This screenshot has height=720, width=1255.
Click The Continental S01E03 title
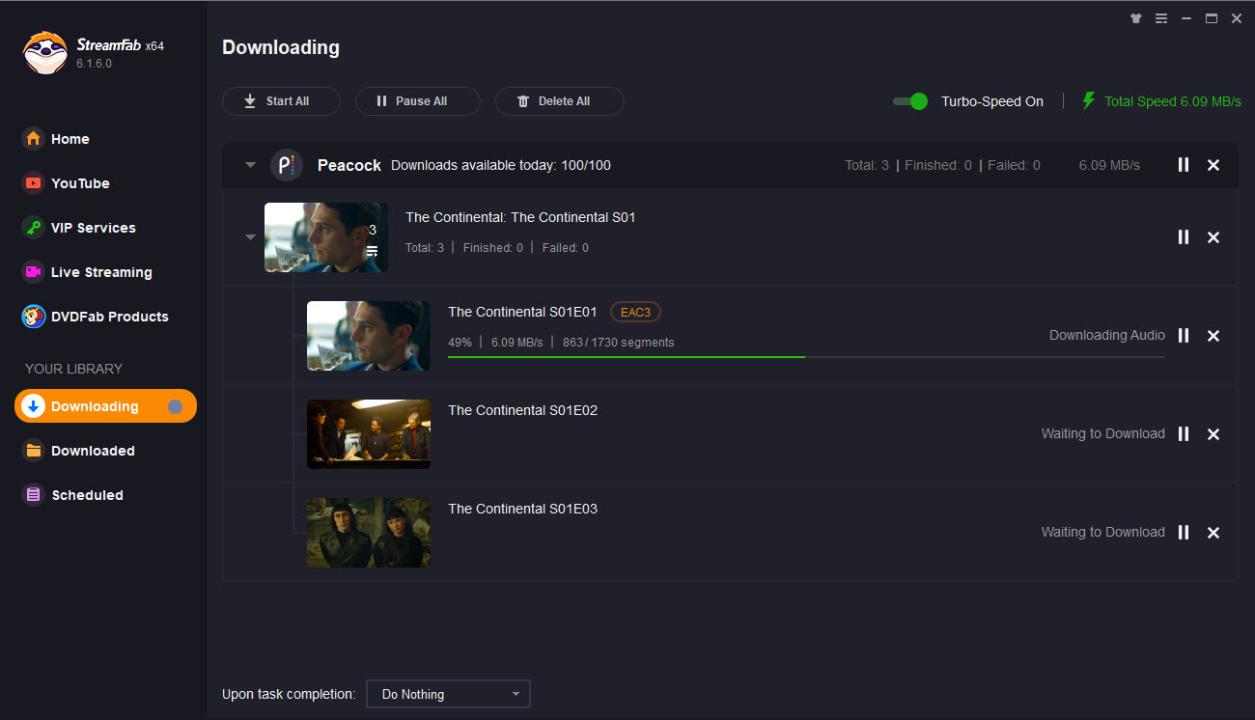(x=523, y=509)
